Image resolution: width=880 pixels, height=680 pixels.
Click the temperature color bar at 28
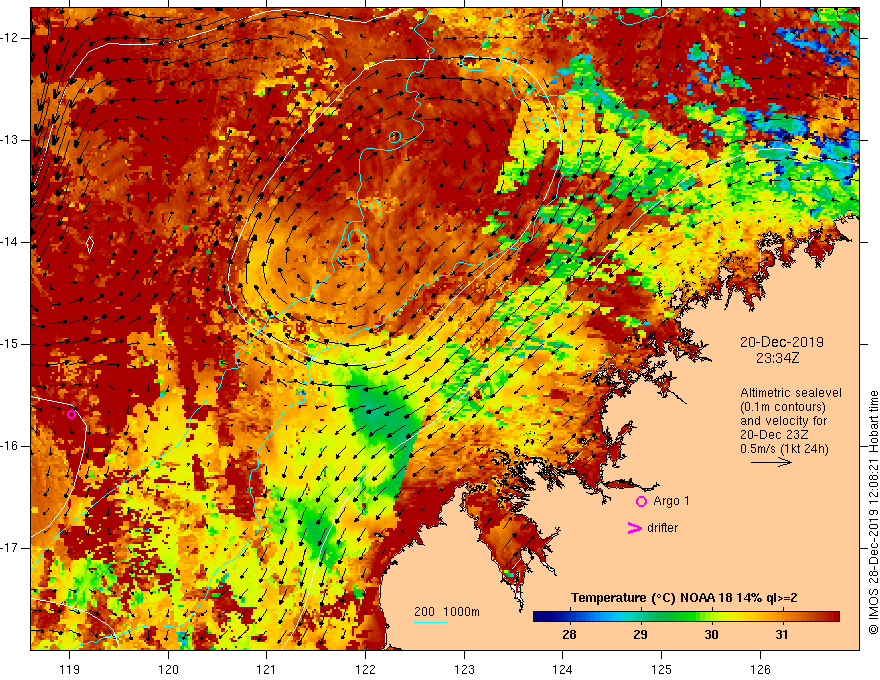pyautogui.click(x=570, y=617)
